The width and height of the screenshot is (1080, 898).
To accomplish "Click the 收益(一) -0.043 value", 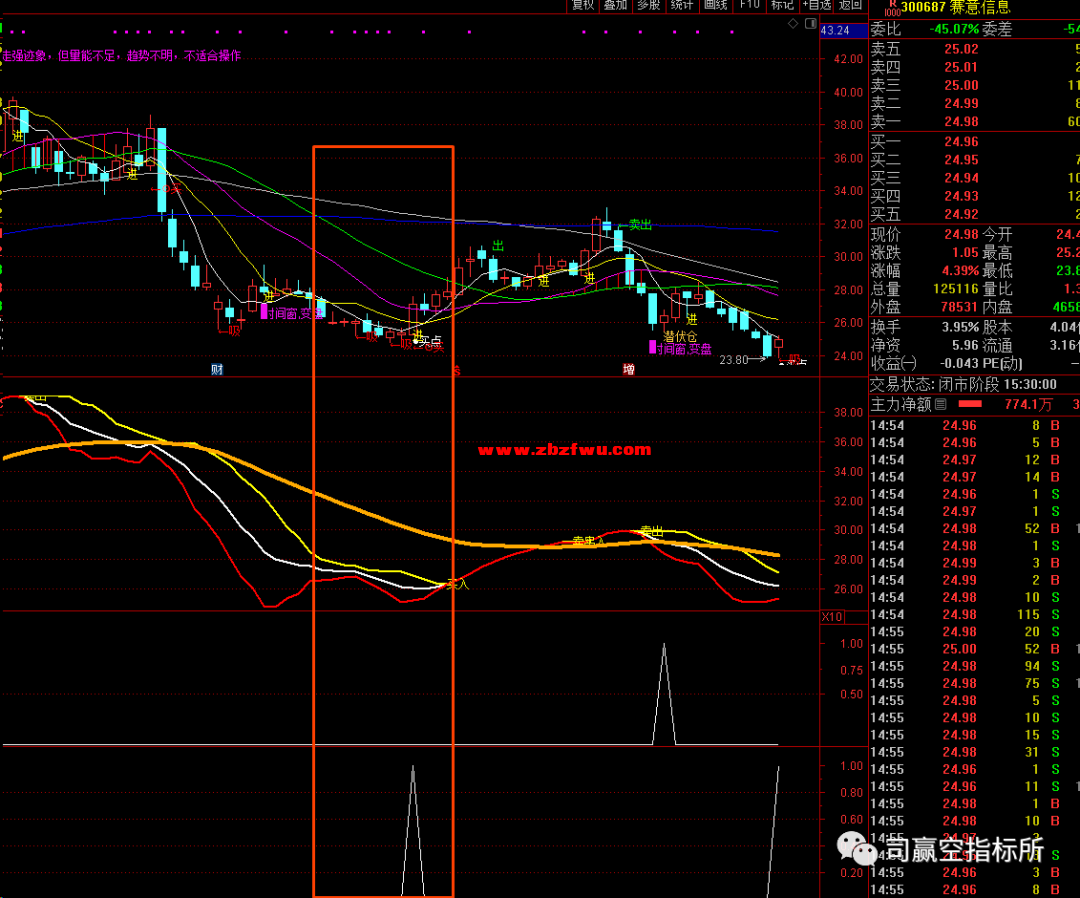I will coord(959,364).
